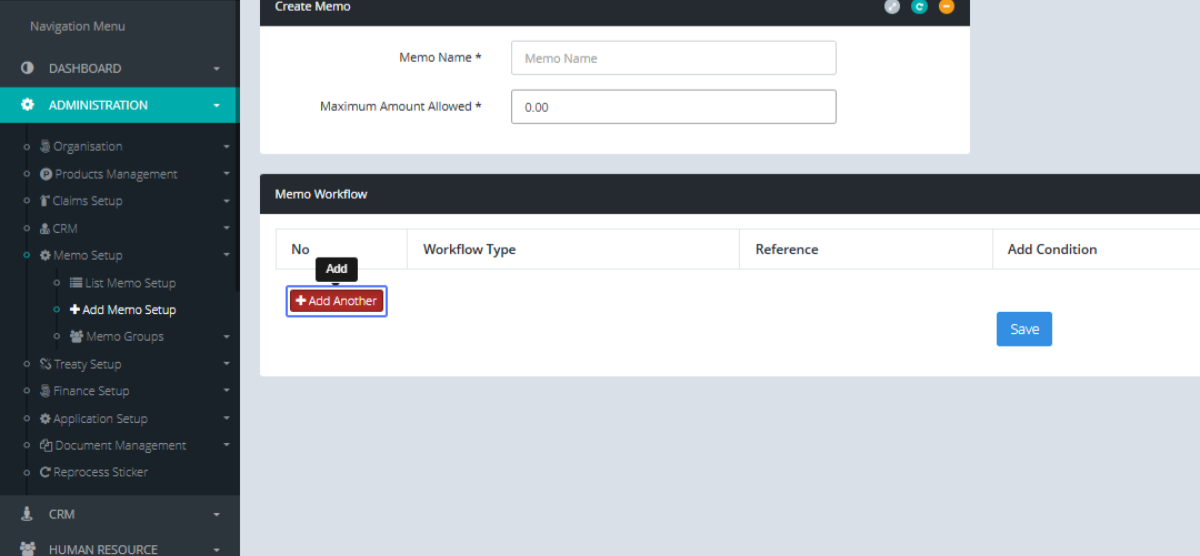Click the Memo Setup gear icon
The image size is (1200, 556).
45,256
